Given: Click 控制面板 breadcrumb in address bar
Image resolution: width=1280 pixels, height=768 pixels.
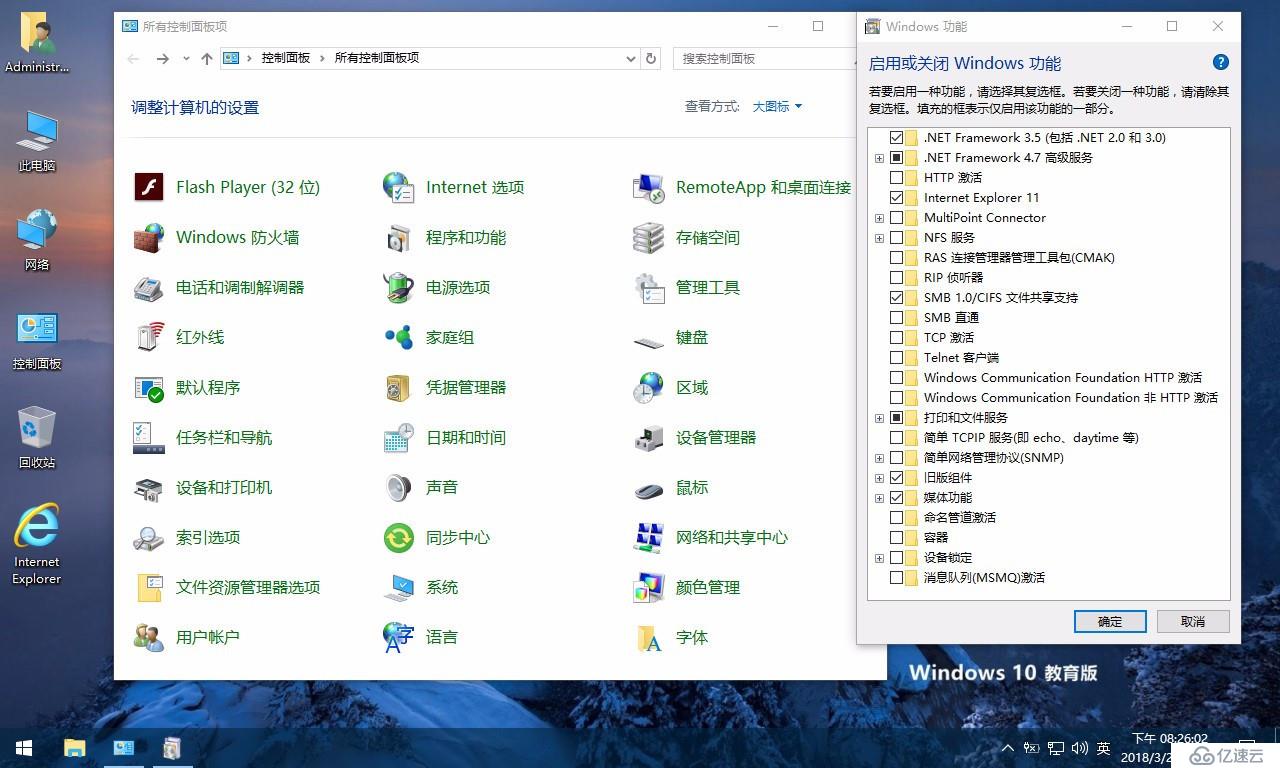Looking at the screenshot, I should (286, 58).
